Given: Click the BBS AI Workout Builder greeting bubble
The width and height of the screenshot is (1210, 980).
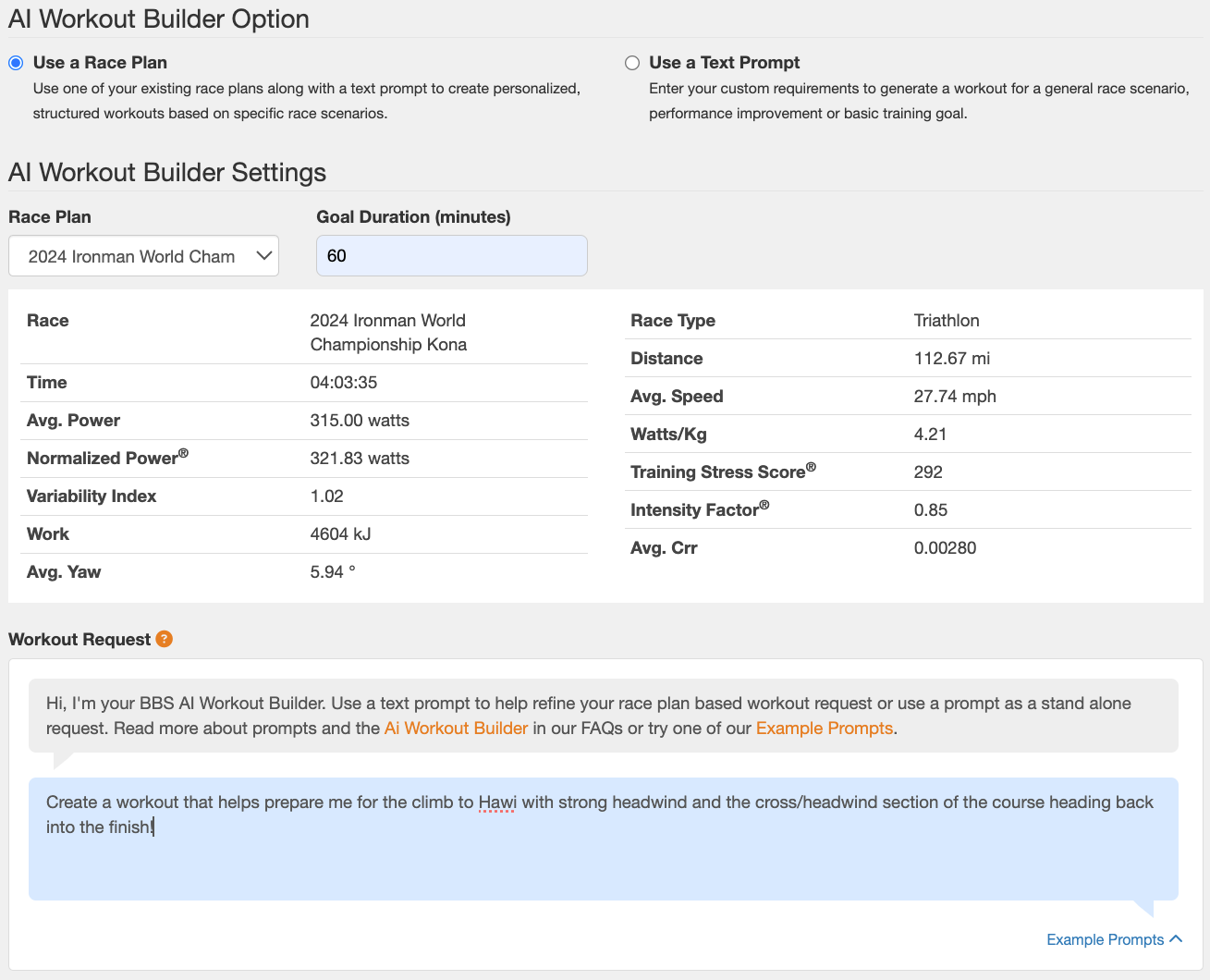Looking at the screenshot, I should [604, 716].
